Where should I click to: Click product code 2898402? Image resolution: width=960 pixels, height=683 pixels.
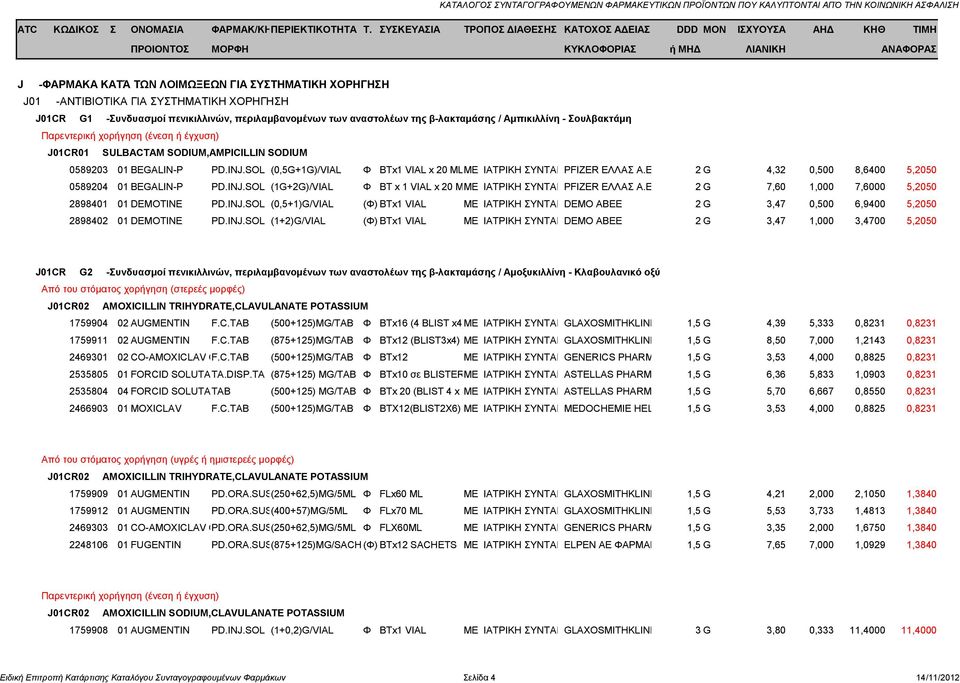[x=88, y=221]
